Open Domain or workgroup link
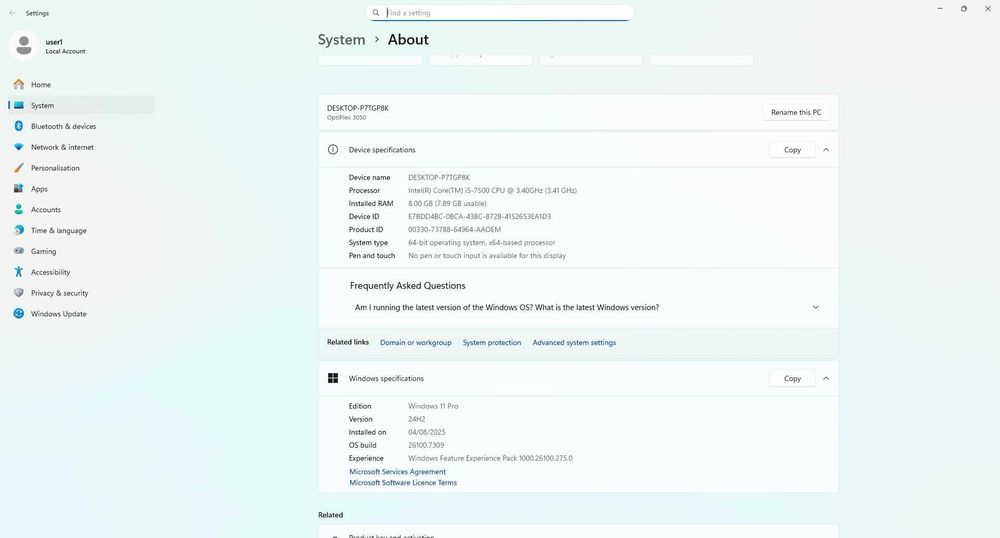The width and height of the screenshot is (1000, 538). 415,342
